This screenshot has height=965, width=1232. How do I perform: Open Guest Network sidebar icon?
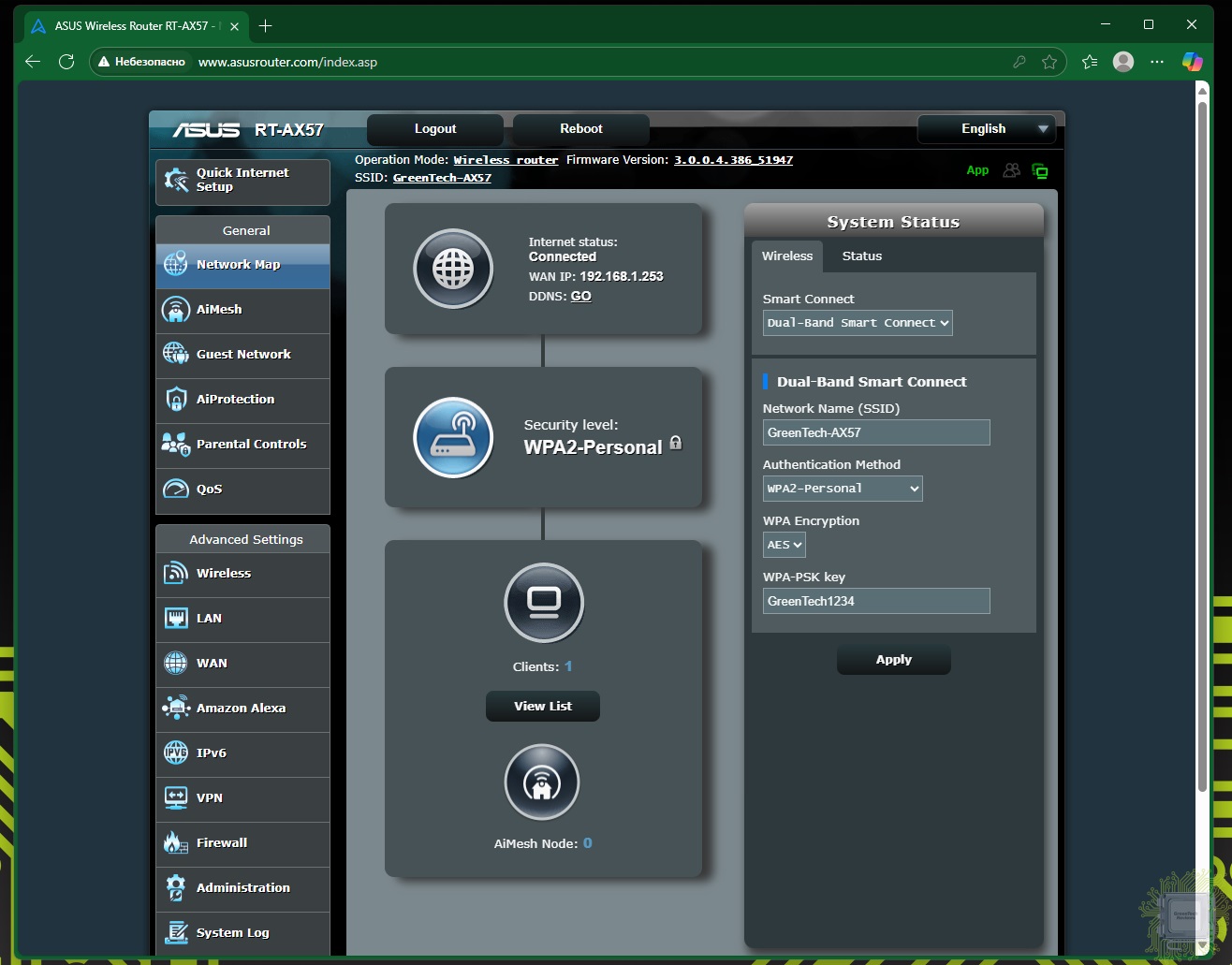(176, 354)
